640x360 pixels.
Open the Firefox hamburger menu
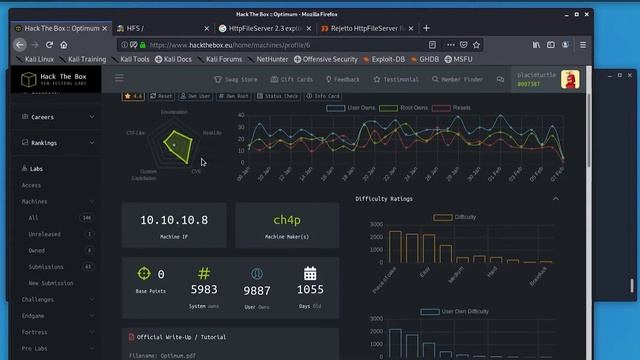[x=583, y=45]
